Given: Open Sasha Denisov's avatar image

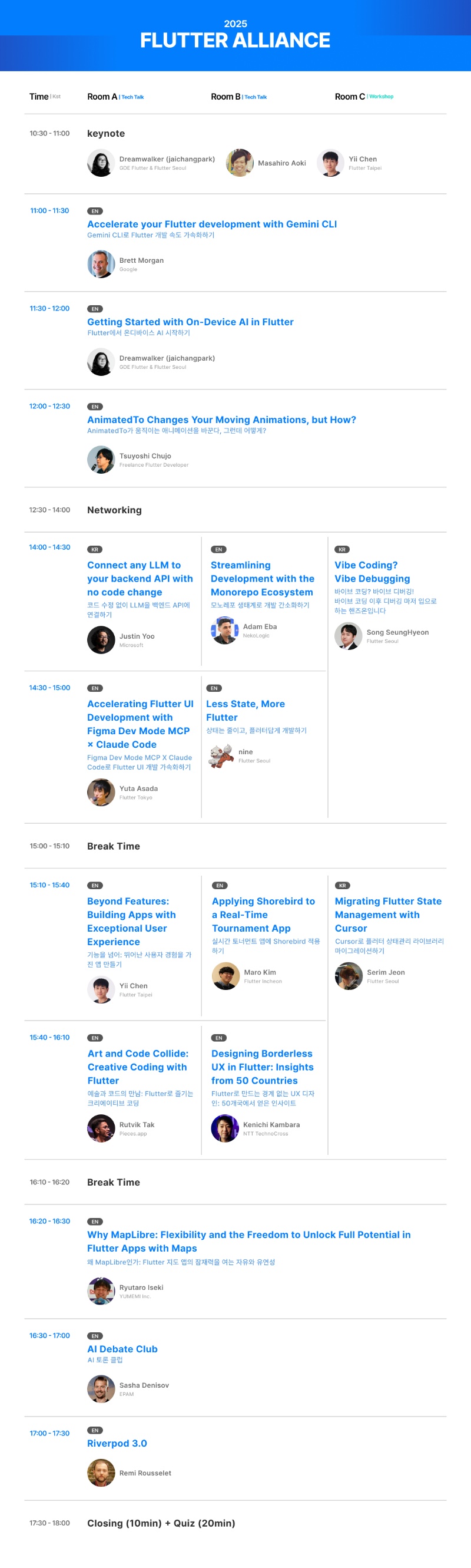Looking at the screenshot, I should click(x=101, y=1389).
